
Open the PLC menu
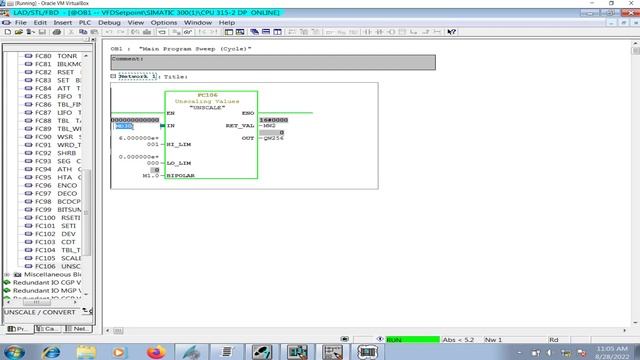[x=84, y=22]
